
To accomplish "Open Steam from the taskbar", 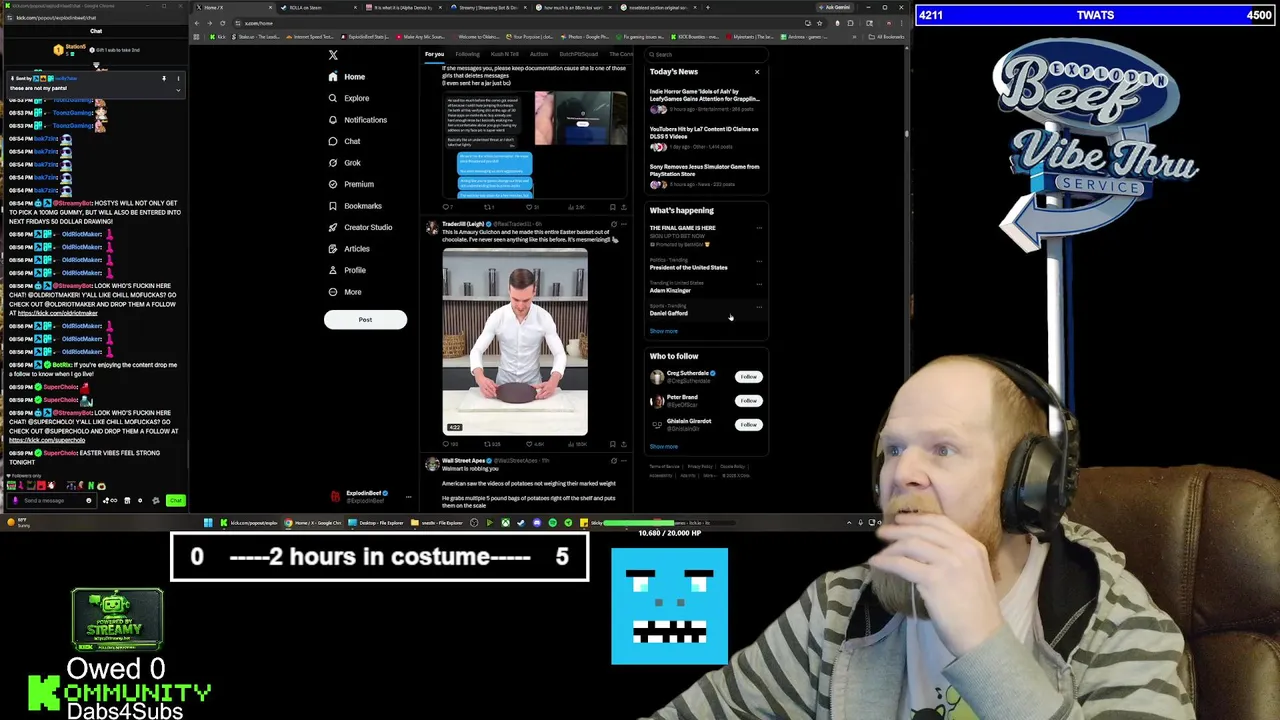I will click(x=521, y=522).
